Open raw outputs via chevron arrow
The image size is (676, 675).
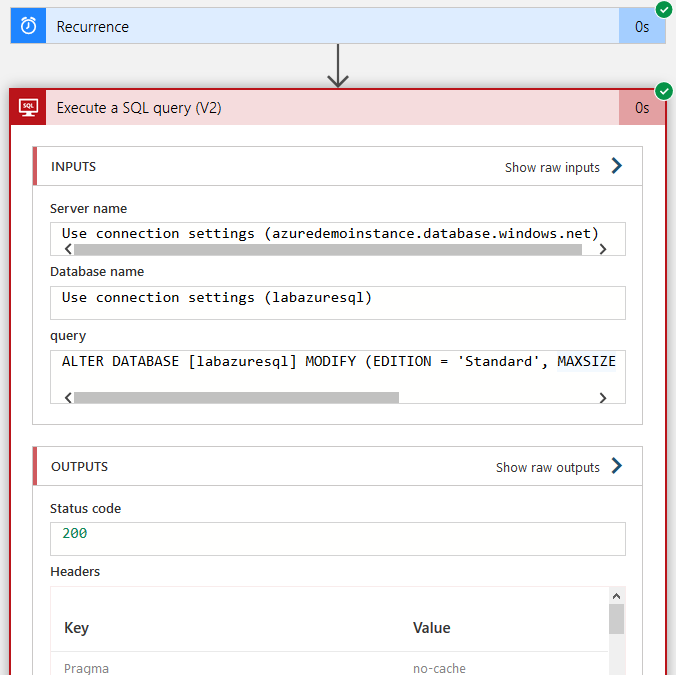[x=617, y=467]
